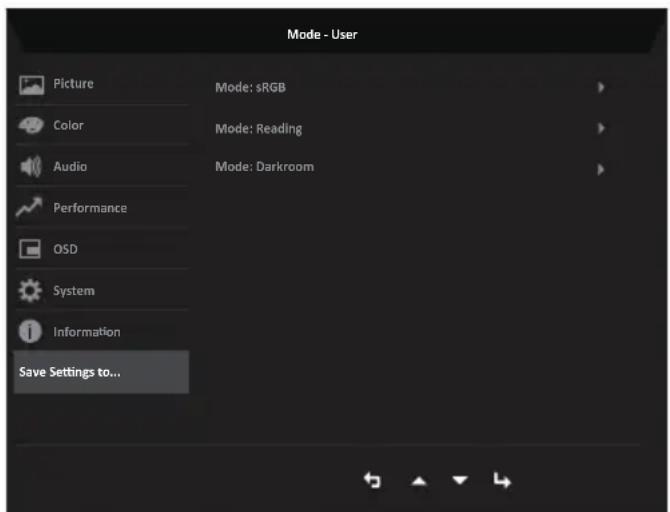Click the OSD window icon
The width and height of the screenshot is (670, 512).
point(30,249)
